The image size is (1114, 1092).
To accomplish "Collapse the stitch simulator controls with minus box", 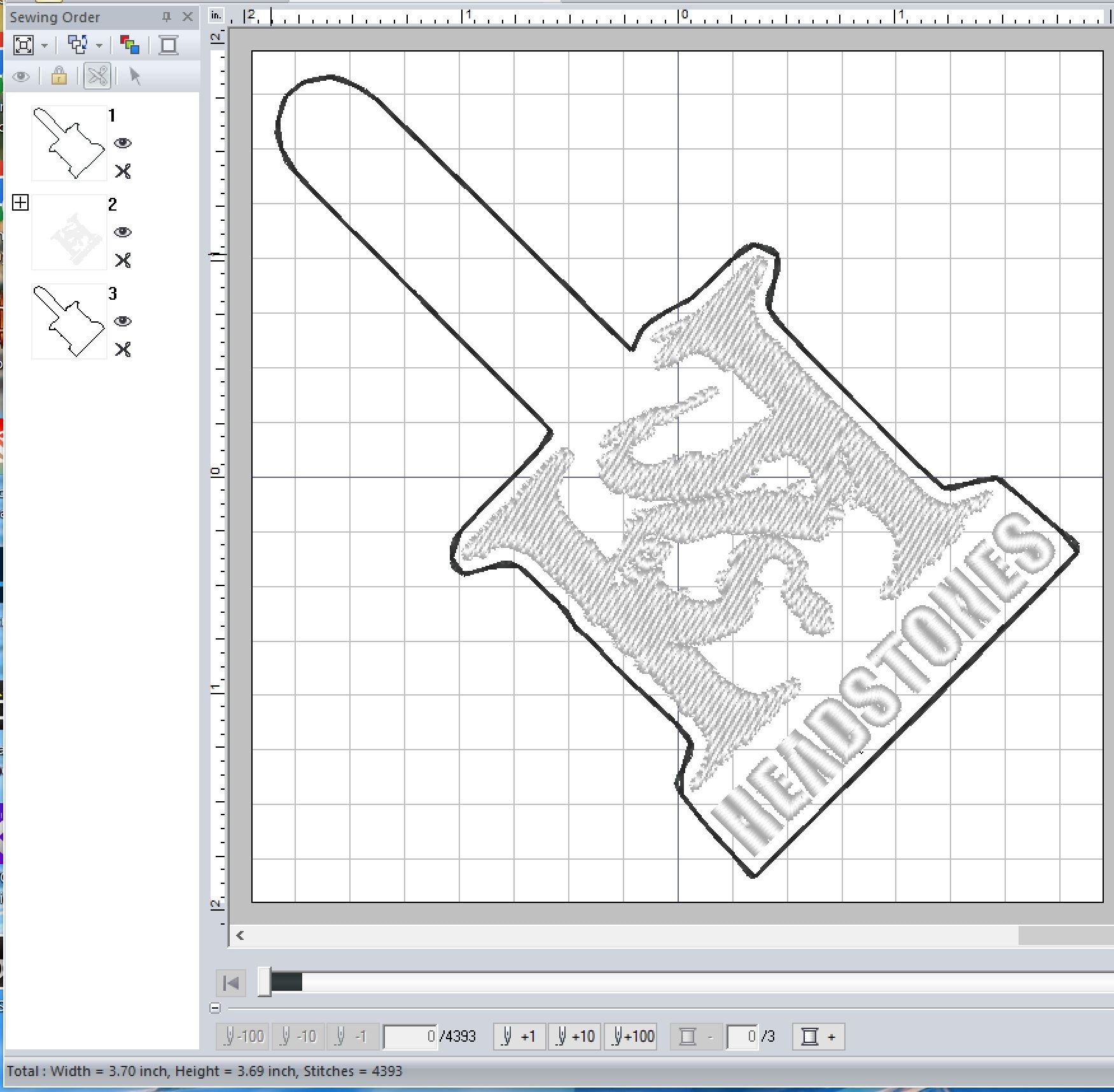I will 215,1007.
